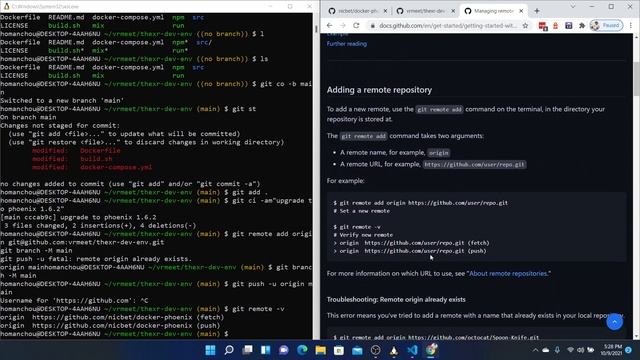The width and height of the screenshot is (640, 360).
Task: Open a new browser tab
Action: (537, 11)
